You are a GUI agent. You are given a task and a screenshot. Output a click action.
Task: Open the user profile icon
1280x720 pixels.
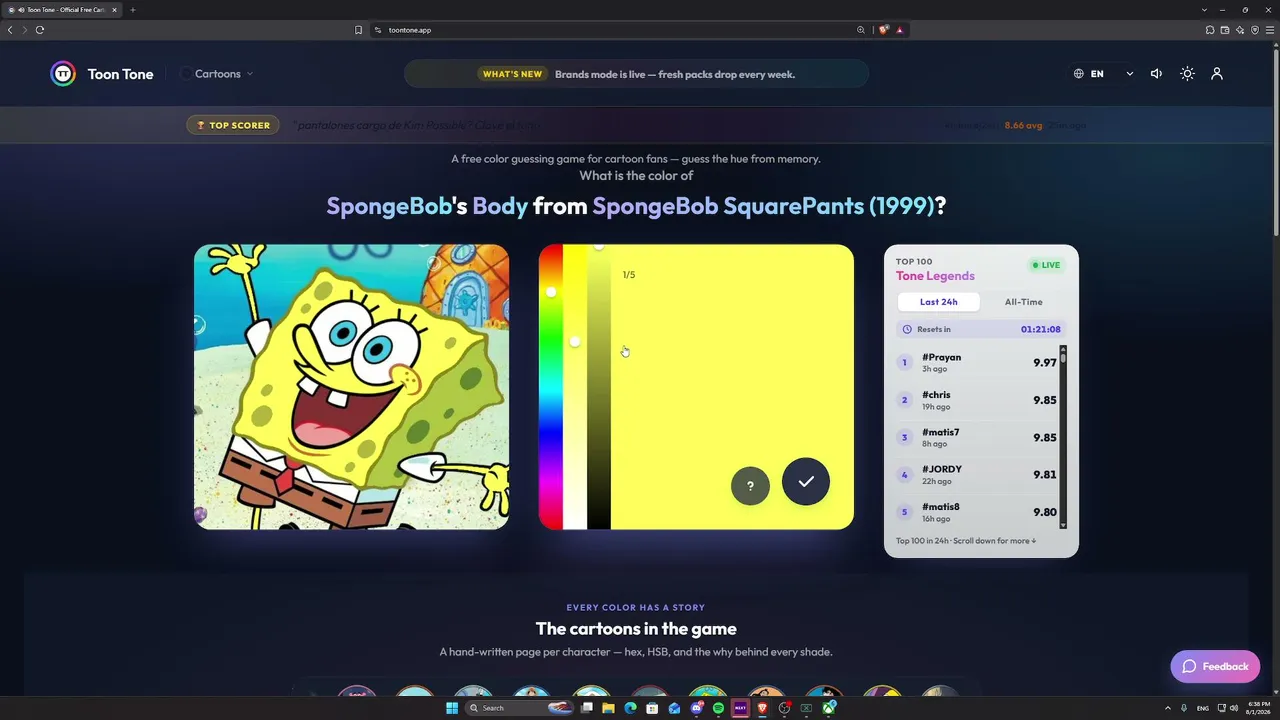[1217, 74]
